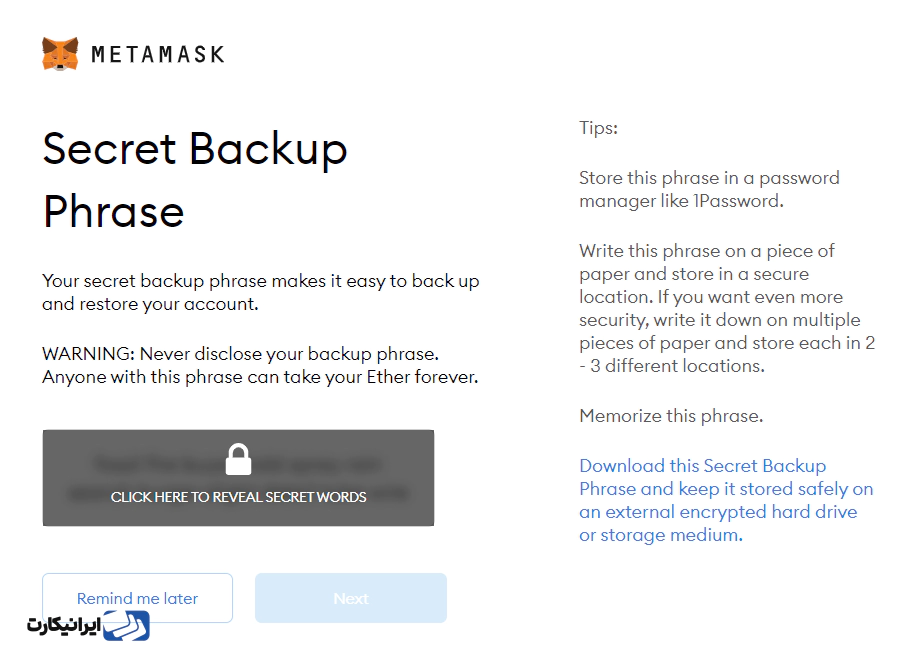Click the Write this phrase on paper tip
Screen dimensions: 923x649
coord(727,308)
